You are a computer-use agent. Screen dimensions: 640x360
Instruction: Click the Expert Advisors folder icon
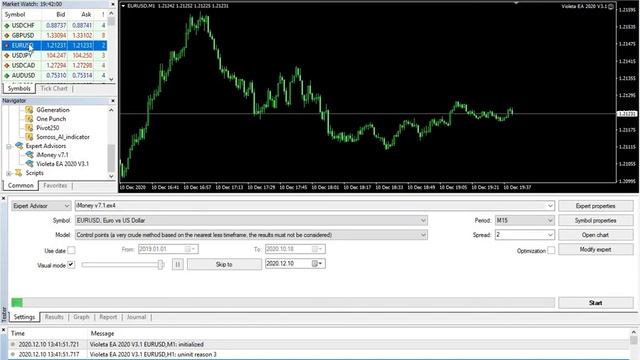(19, 146)
